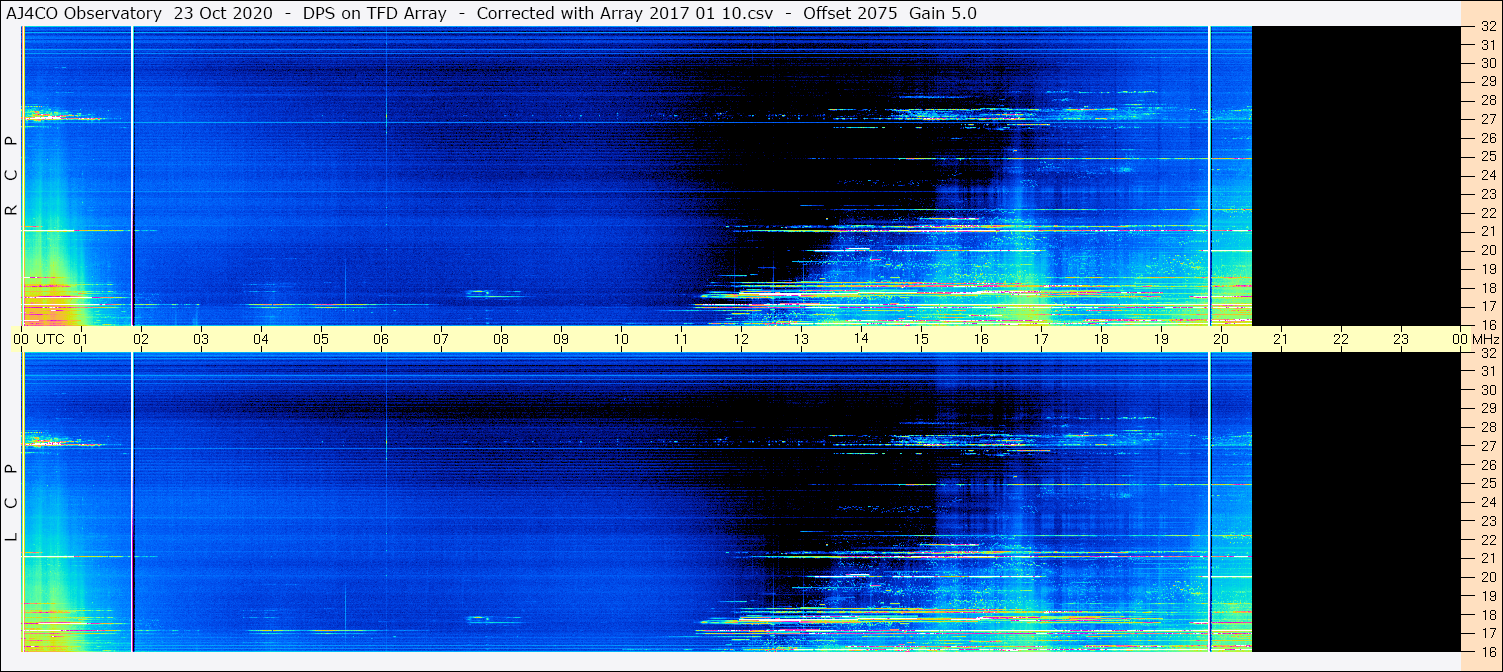Select the "22" MHz label of RCP panel
The image size is (1503, 672).
(1487, 213)
